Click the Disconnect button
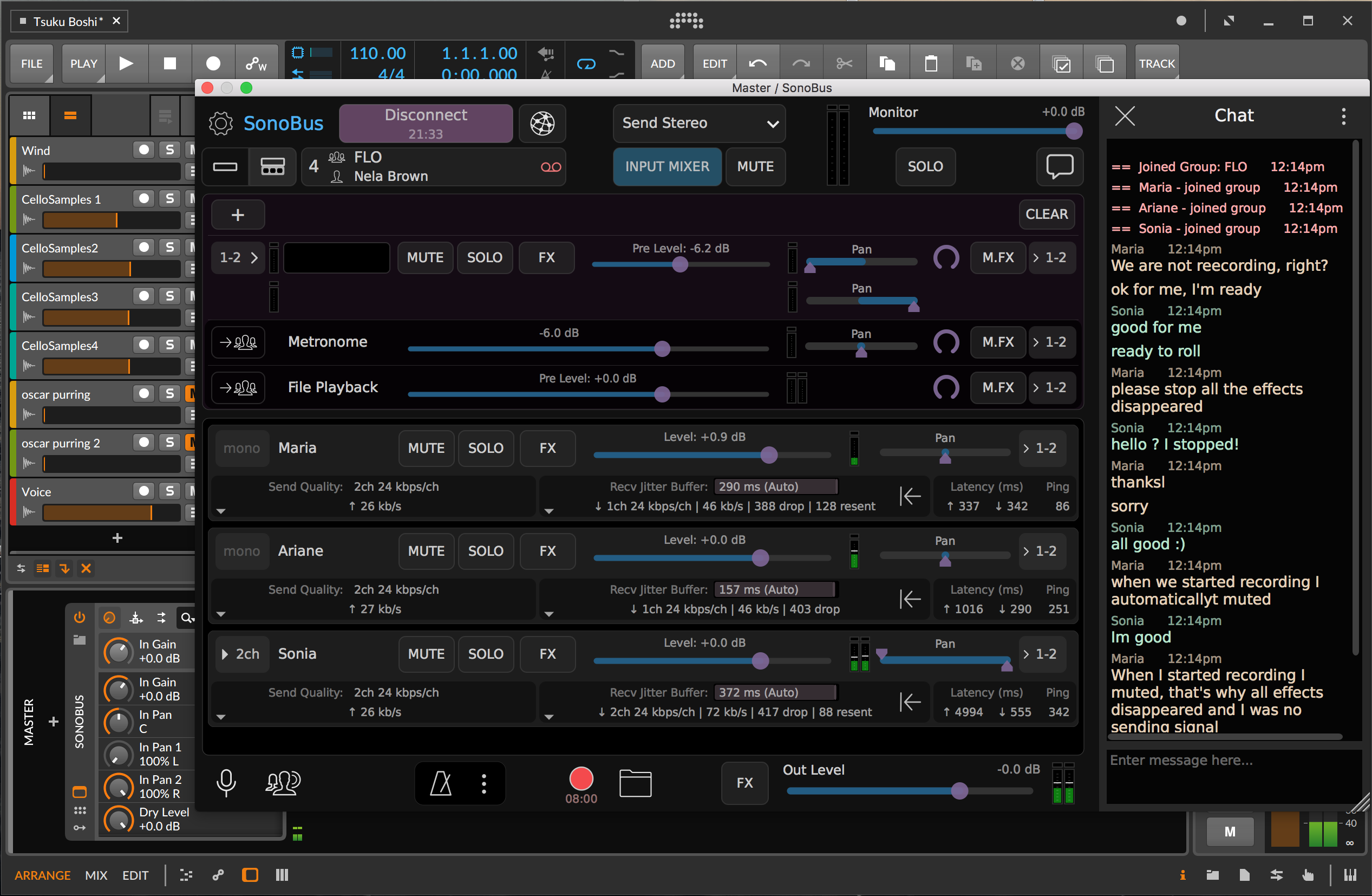The height and width of the screenshot is (896, 1372). 426,123
